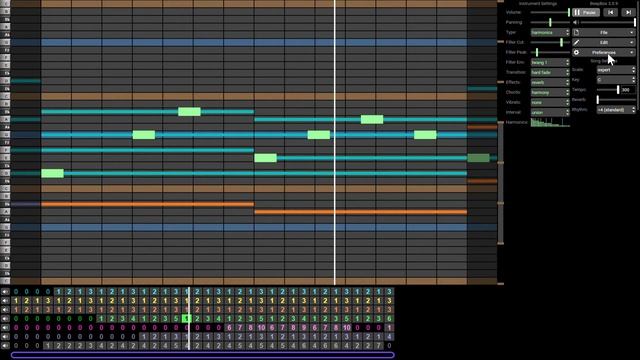Select bottom channel final cell 0
Screen dimensions: 640x360
[389, 345]
